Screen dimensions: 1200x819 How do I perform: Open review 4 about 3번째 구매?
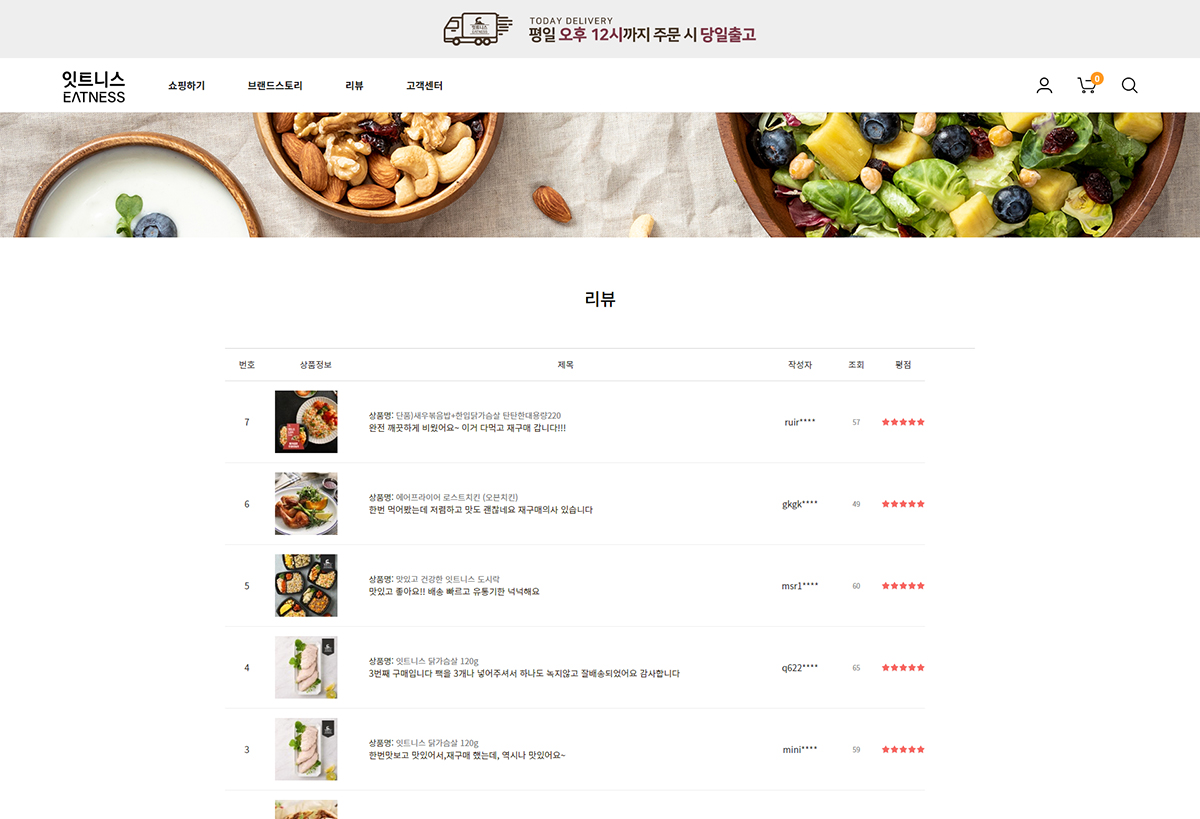[x=524, y=674]
